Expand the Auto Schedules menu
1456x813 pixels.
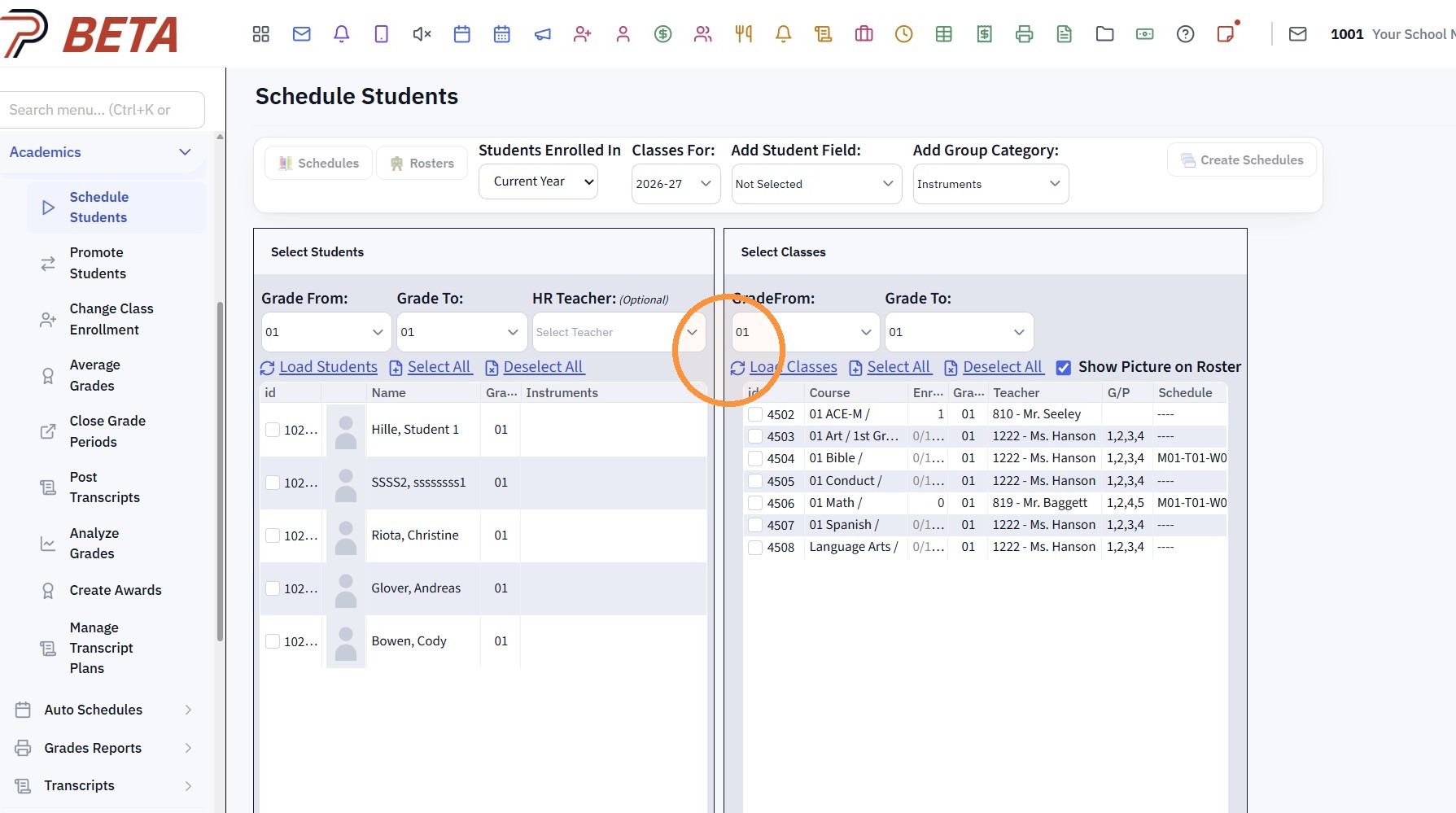(103, 710)
